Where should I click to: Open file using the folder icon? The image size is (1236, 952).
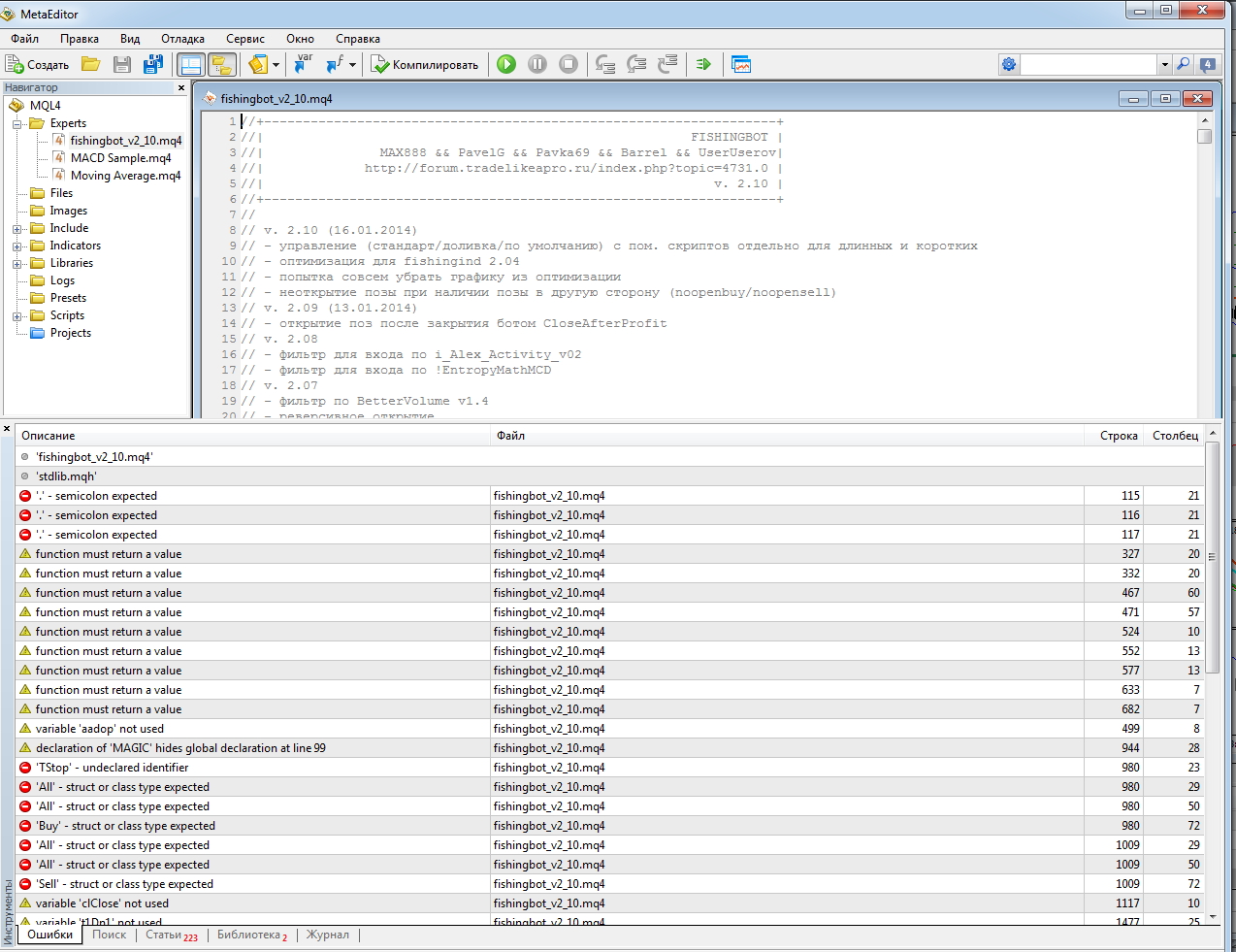coord(91,65)
